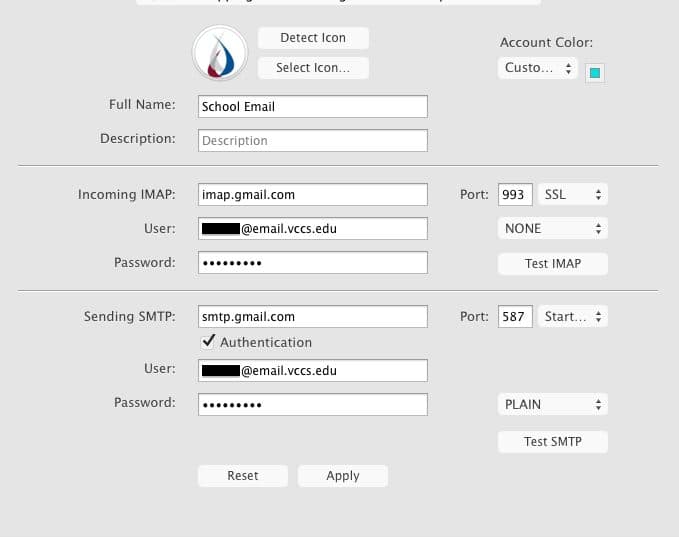This screenshot has width=679, height=537.
Task: Open the IMAP NONE authentication dropdown
Action: point(553,228)
